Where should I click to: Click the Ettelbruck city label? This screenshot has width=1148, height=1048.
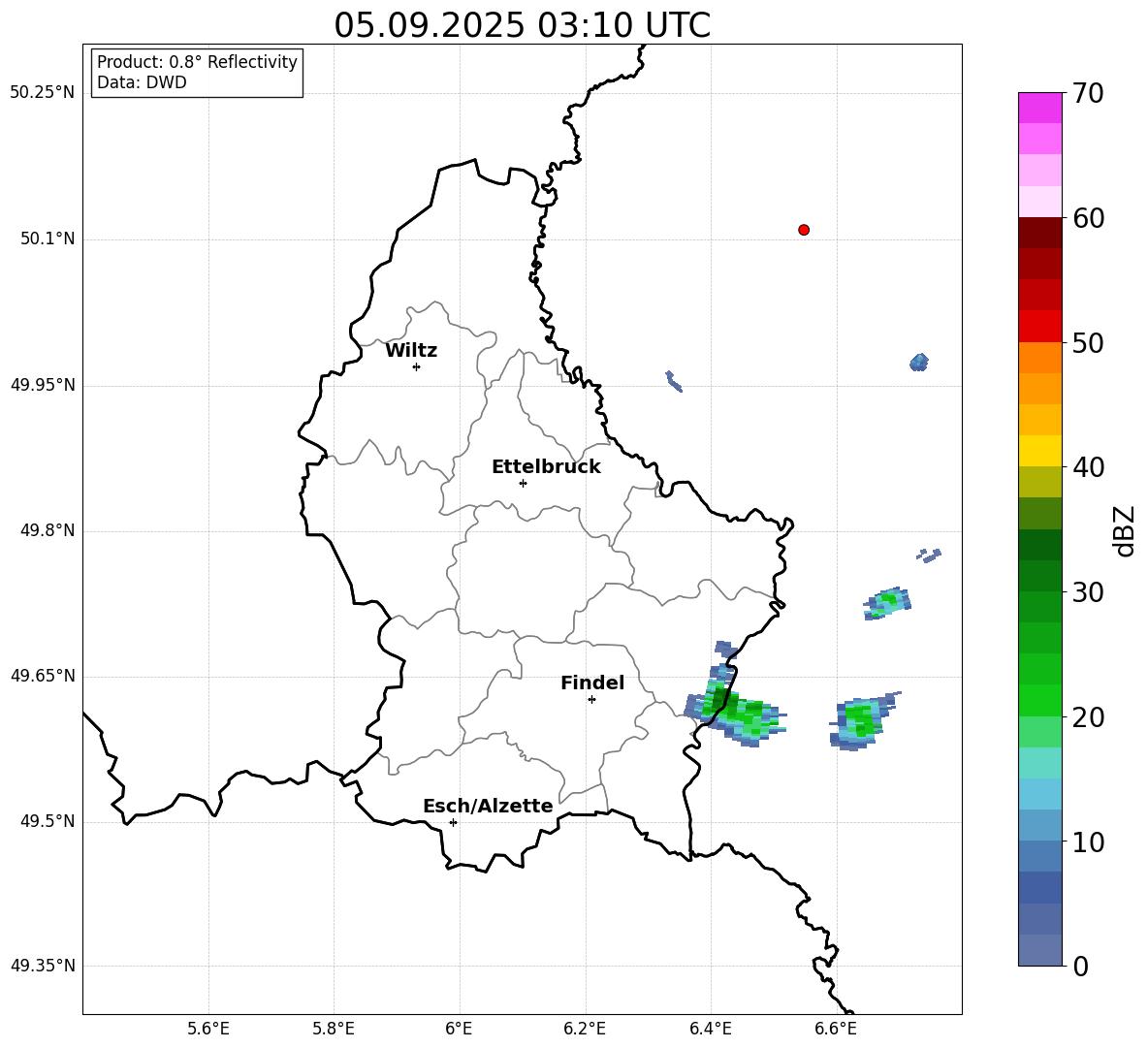point(546,467)
